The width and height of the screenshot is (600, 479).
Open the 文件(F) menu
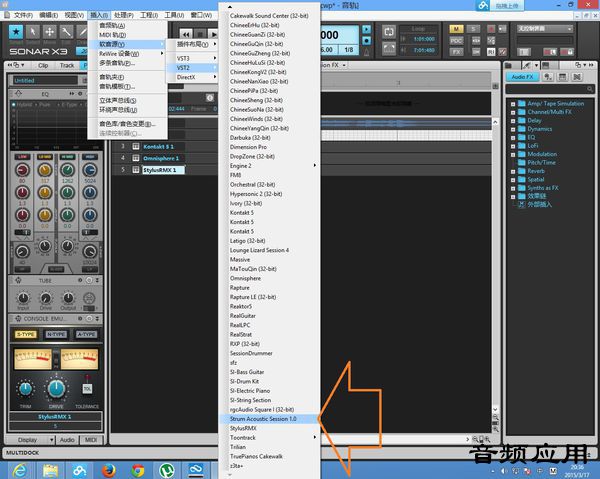click(x=23, y=15)
